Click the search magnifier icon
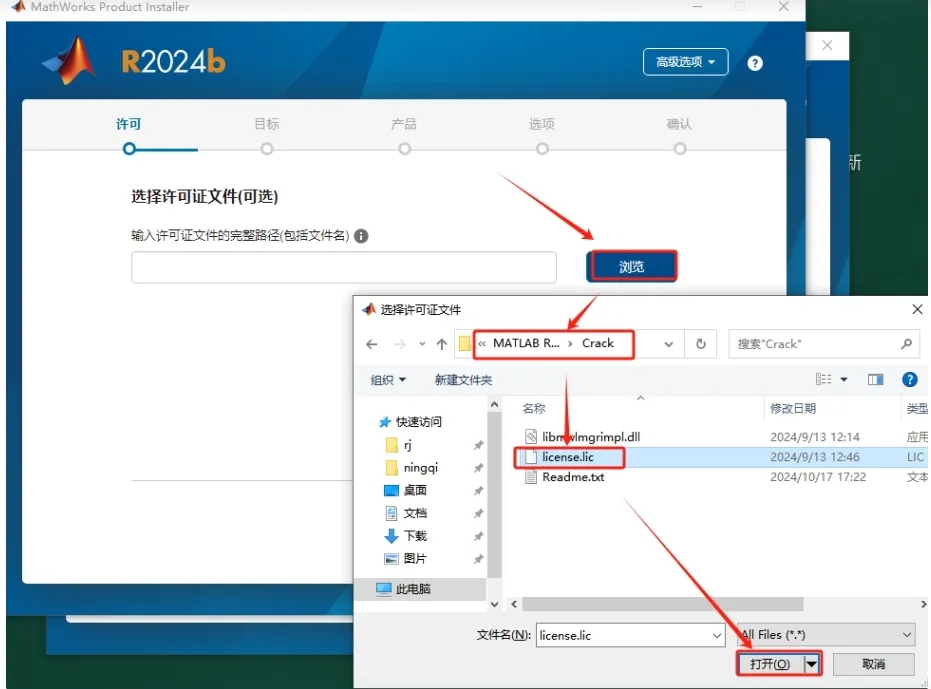The image size is (931, 689). pyautogui.click(x=906, y=344)
